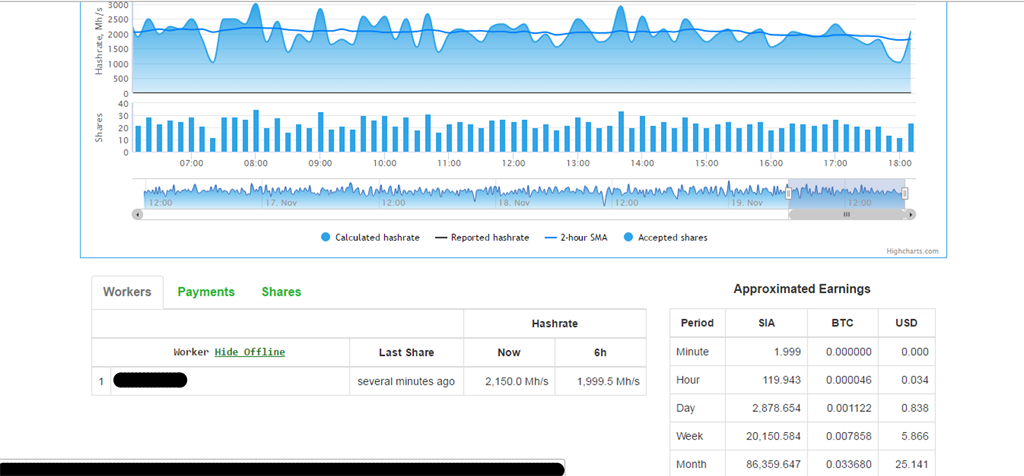The image size is (1024, 476).
Task: Click the Last Share column header
Action: (406, 352)
